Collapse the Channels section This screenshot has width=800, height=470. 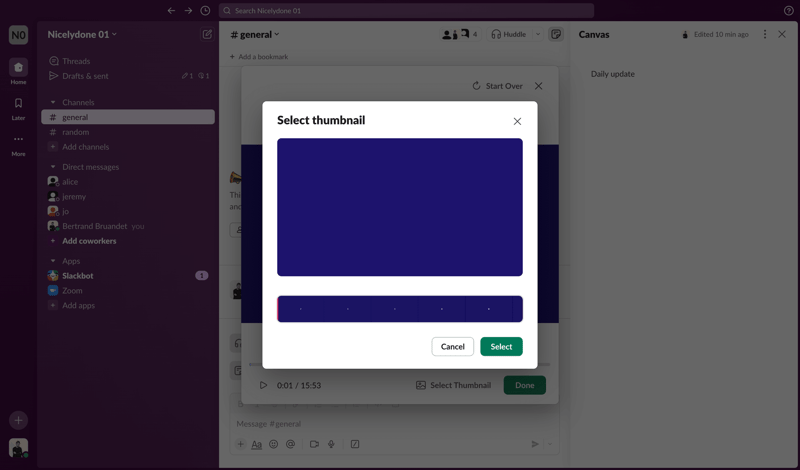pos(53,102)
